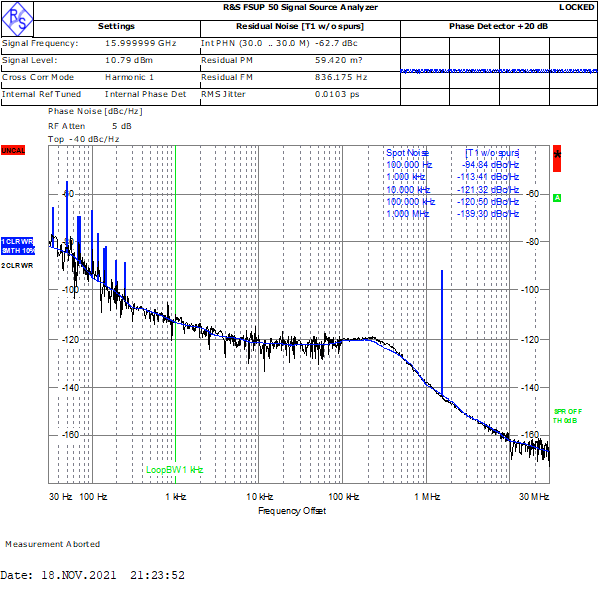Click the green LoopBW 1 kHz marker label

(174, 469)
